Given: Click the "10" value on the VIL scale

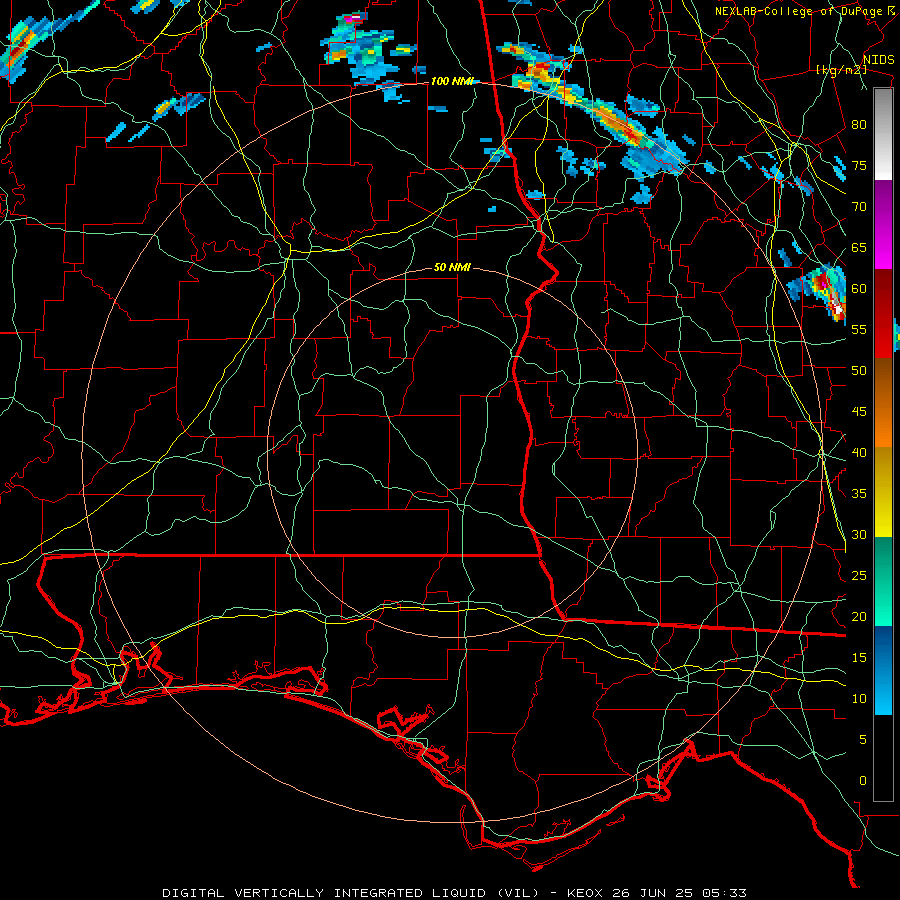Looking at the screenshot, I should click(x=859, y=699).
